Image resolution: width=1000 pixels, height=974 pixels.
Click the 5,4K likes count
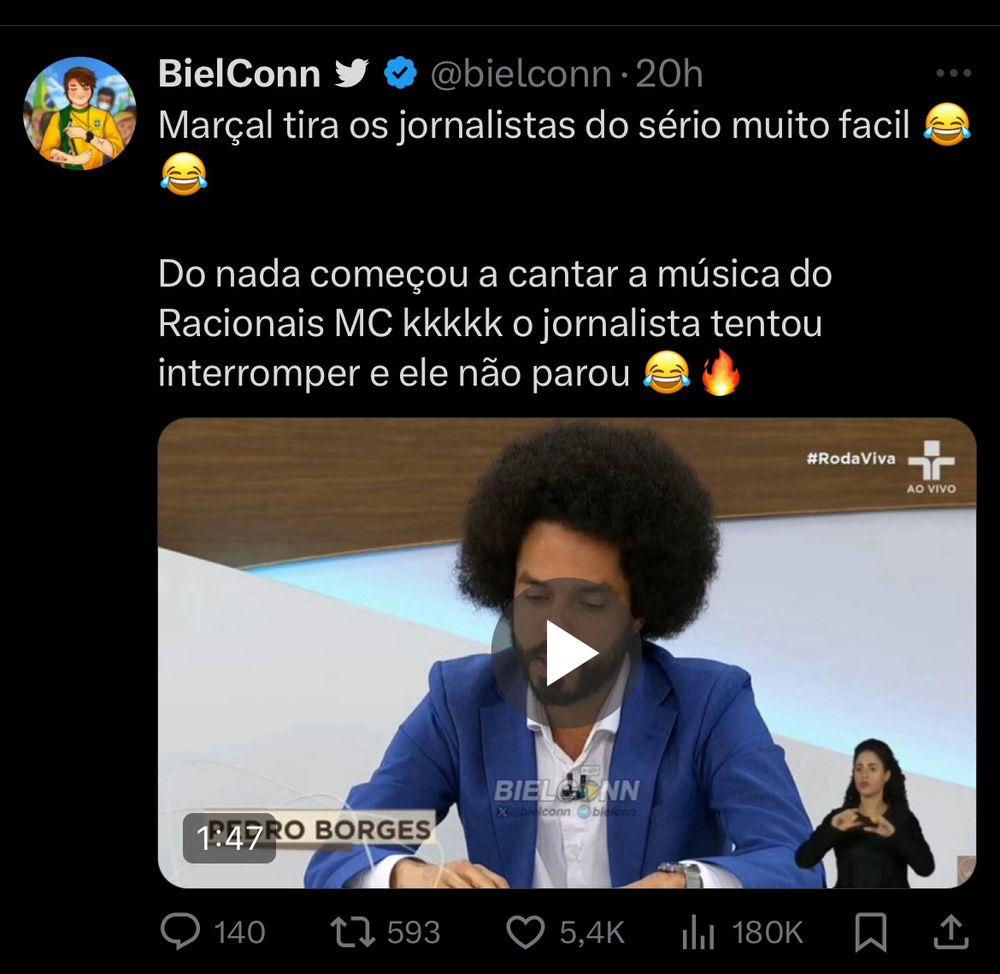pos(592,933)
